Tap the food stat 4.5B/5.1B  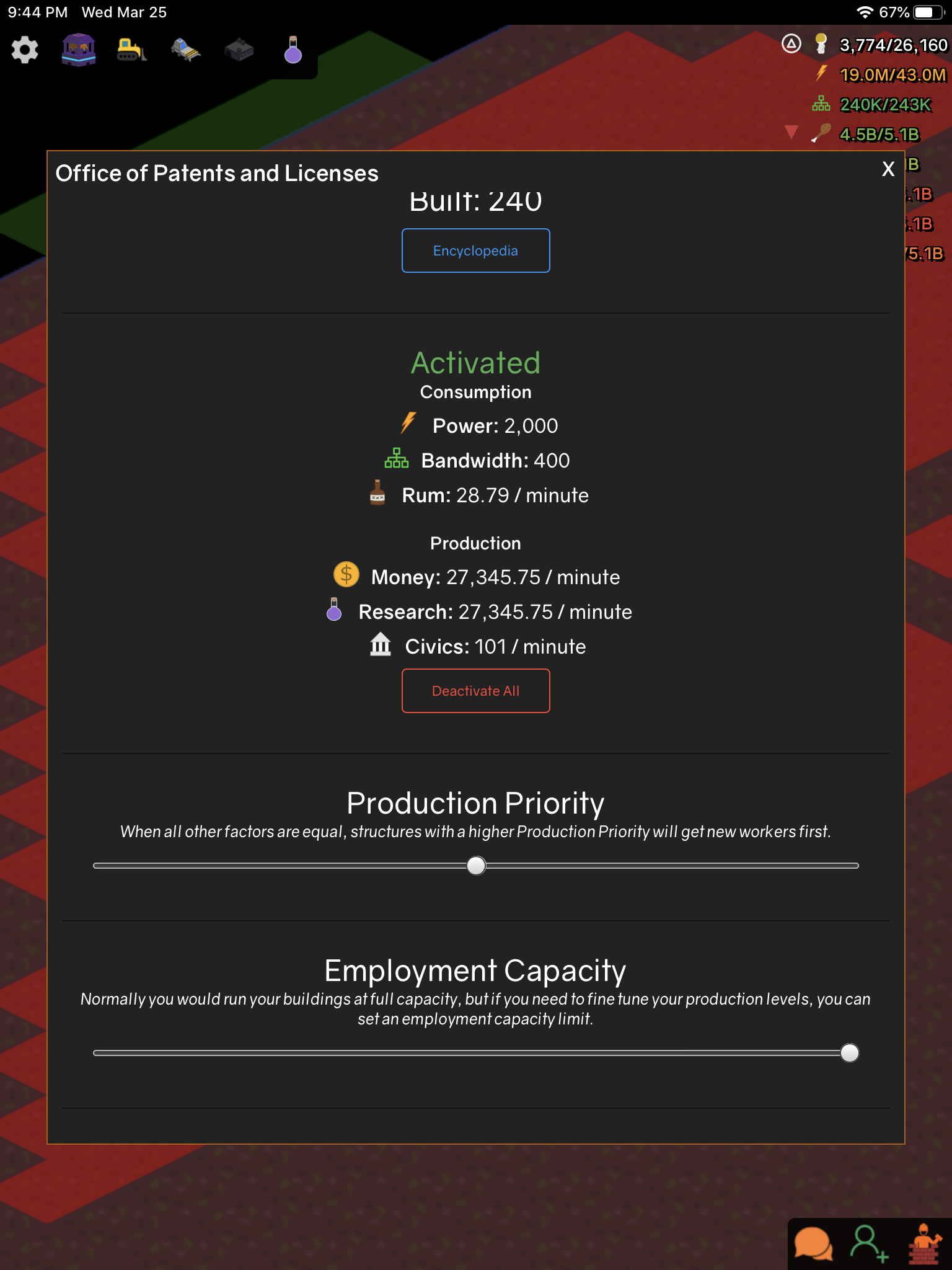[x=879, y=135]
